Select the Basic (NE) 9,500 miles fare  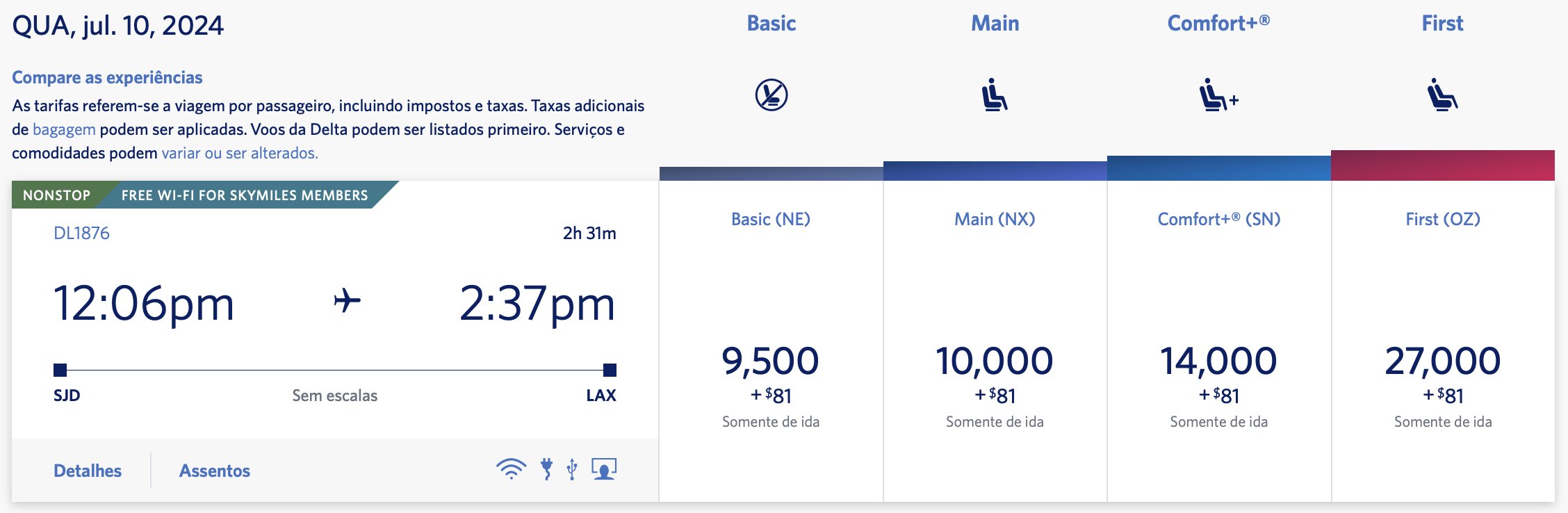click(771, 341)
